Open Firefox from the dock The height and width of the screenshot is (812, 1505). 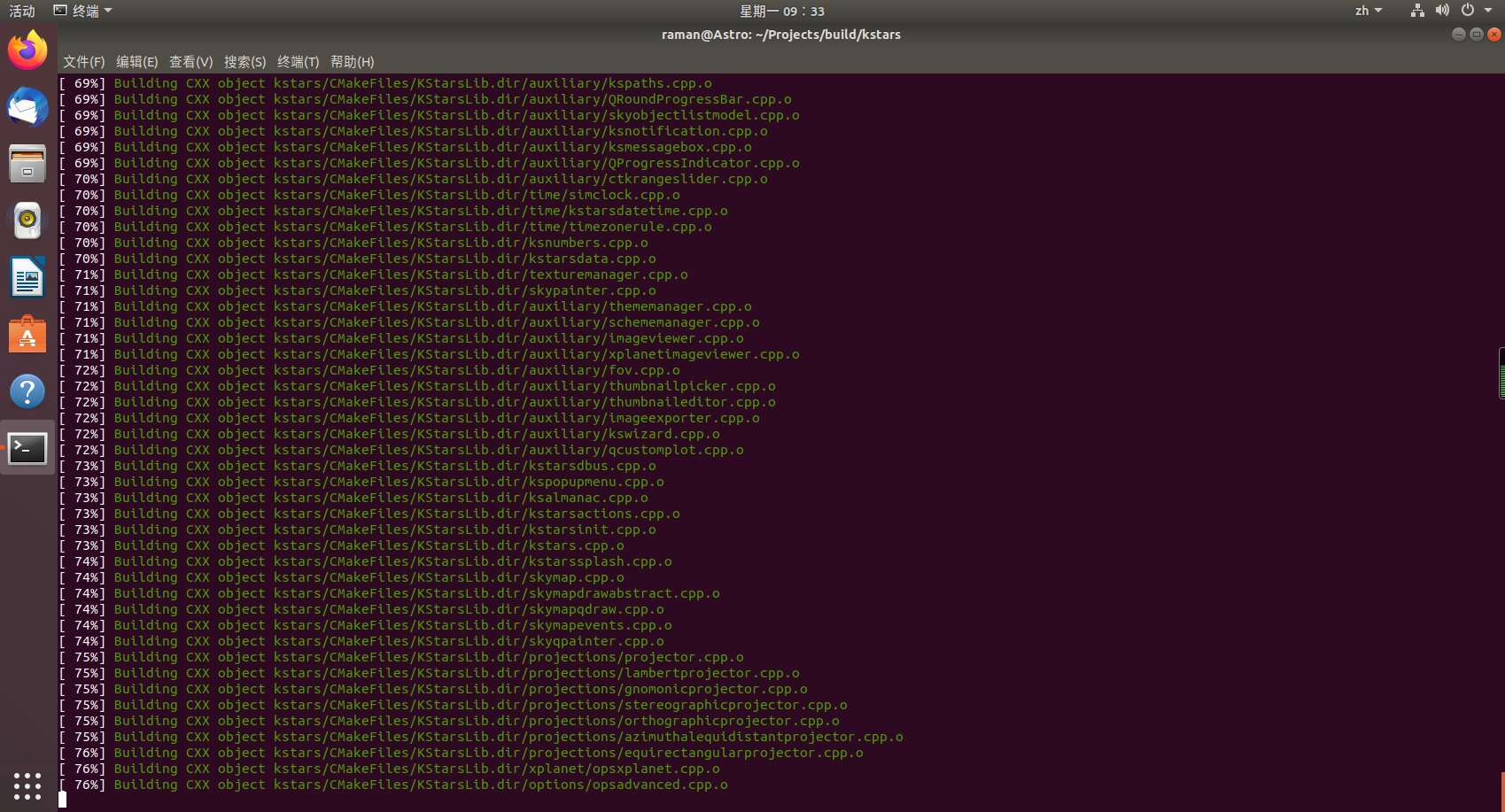coord(27,50)
